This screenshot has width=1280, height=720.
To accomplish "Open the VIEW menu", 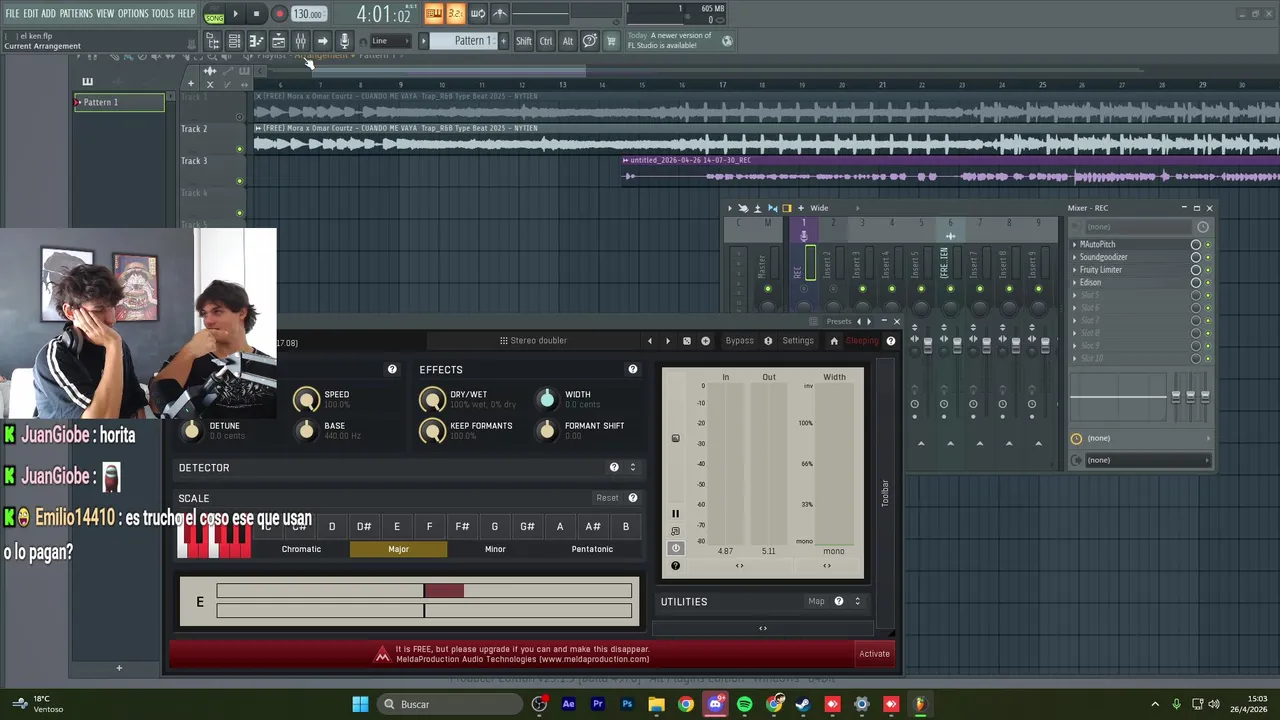I will click(105, 14).
